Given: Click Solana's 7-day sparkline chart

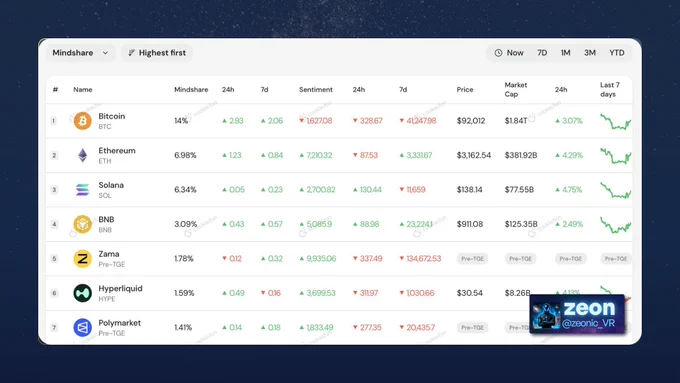Looking at the screenshot, I should [x=616, y=190].
